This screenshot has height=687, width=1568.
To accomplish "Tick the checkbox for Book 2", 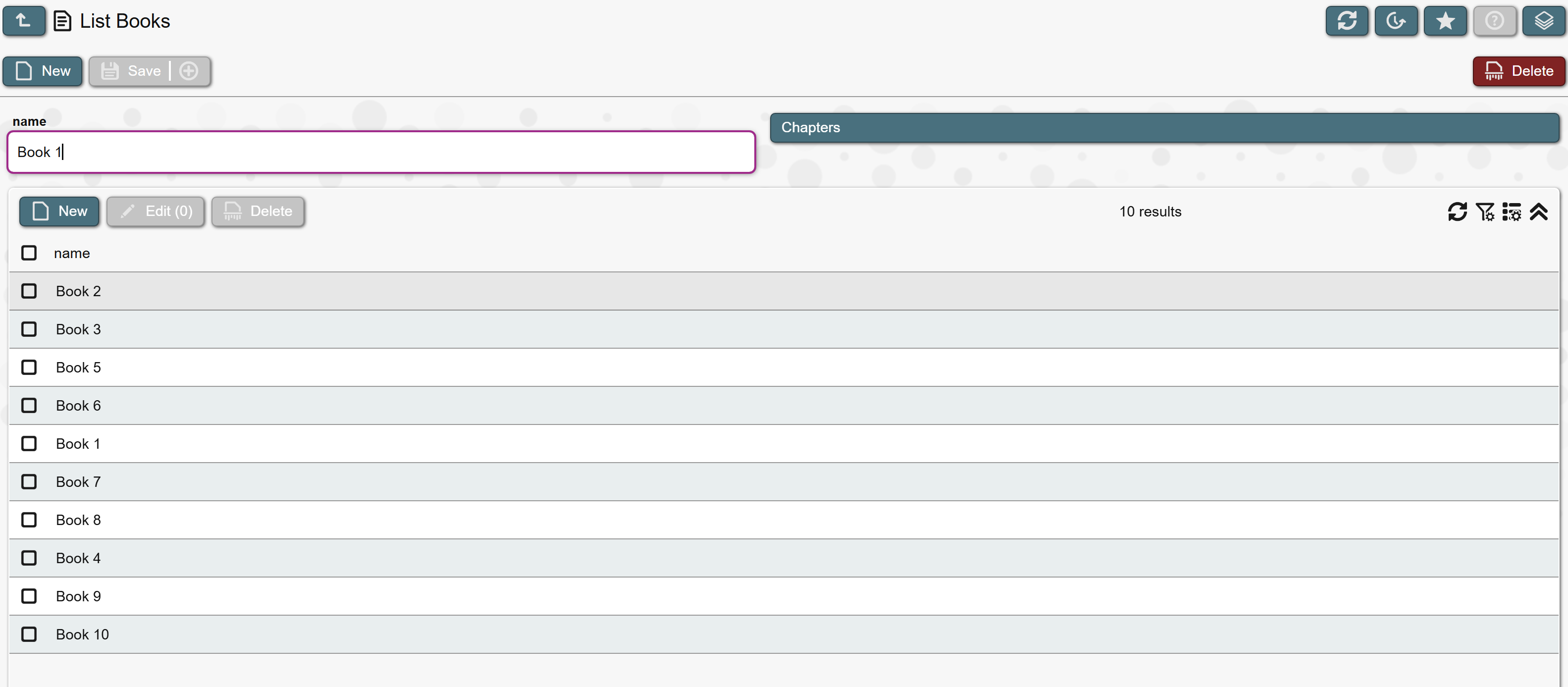I will pos(29,291).
